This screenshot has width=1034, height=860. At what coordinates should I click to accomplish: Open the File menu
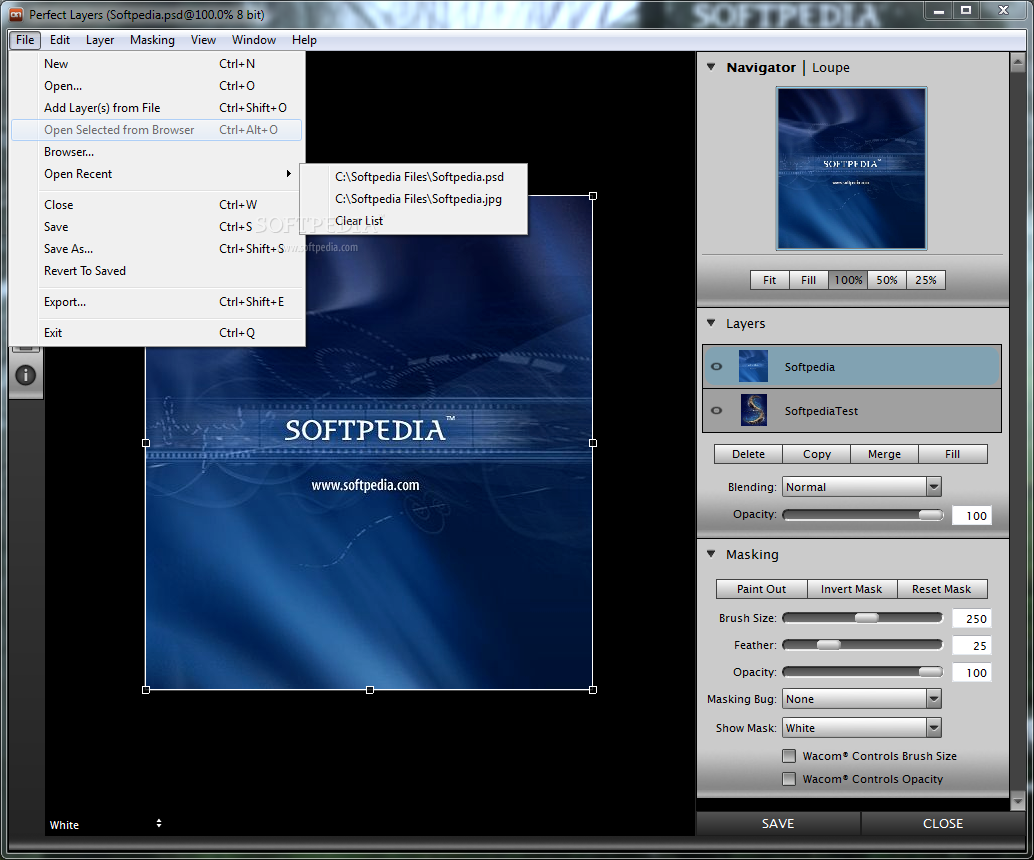click(x=25, y=40)
